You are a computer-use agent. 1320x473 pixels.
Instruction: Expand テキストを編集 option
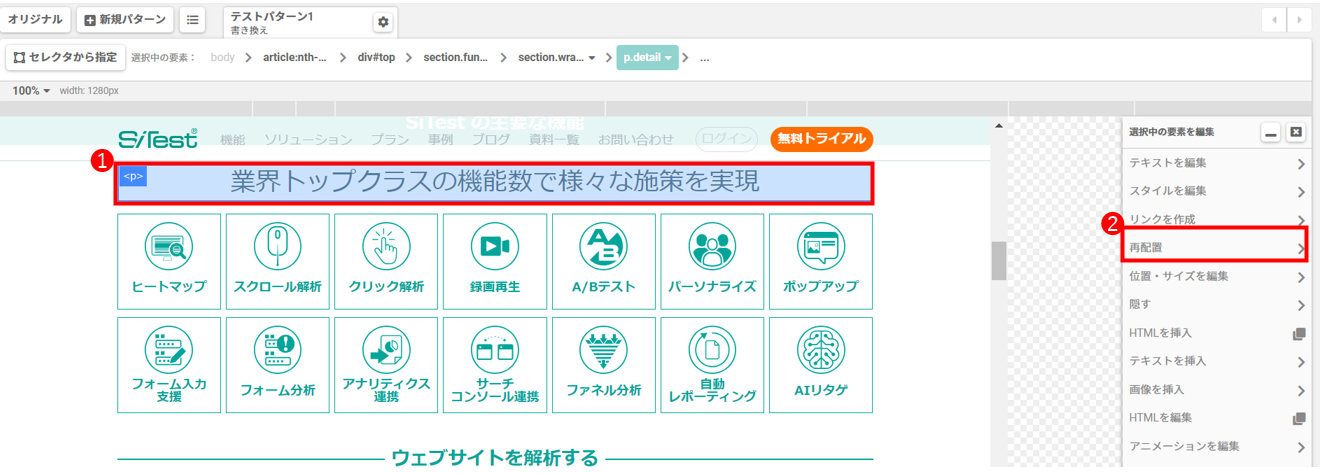point(1216,163)
